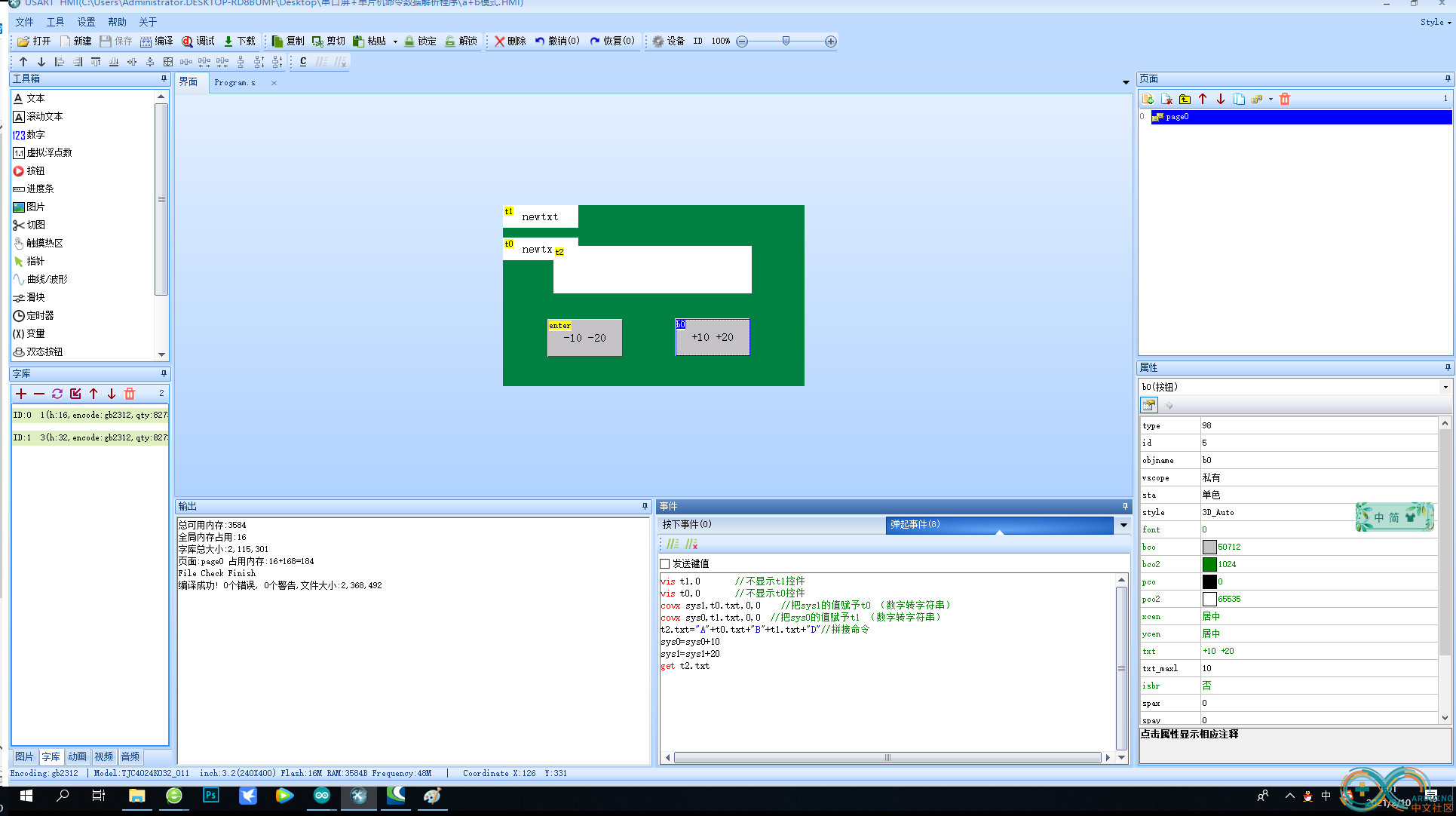Compile the project with 编译
The width and height of the screenshot is (1456, 816).
point(157,41)
